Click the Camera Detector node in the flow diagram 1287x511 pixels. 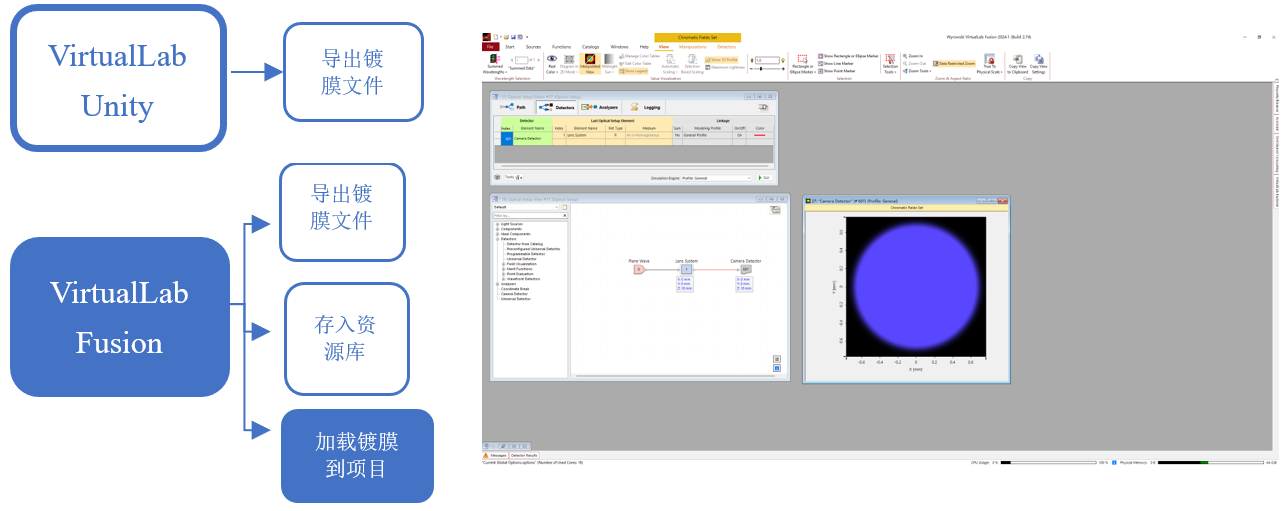tap(746, 269)
